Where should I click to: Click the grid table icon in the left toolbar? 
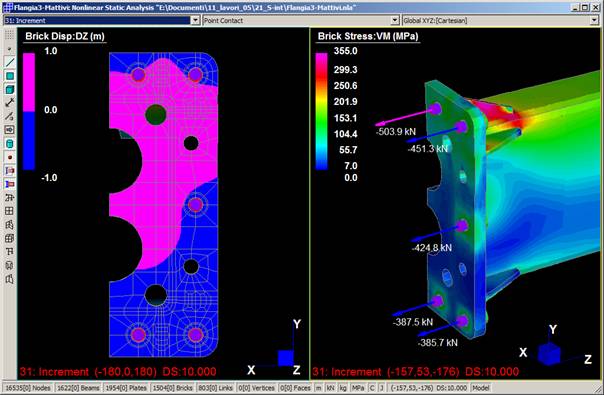(x=10, y=211)
